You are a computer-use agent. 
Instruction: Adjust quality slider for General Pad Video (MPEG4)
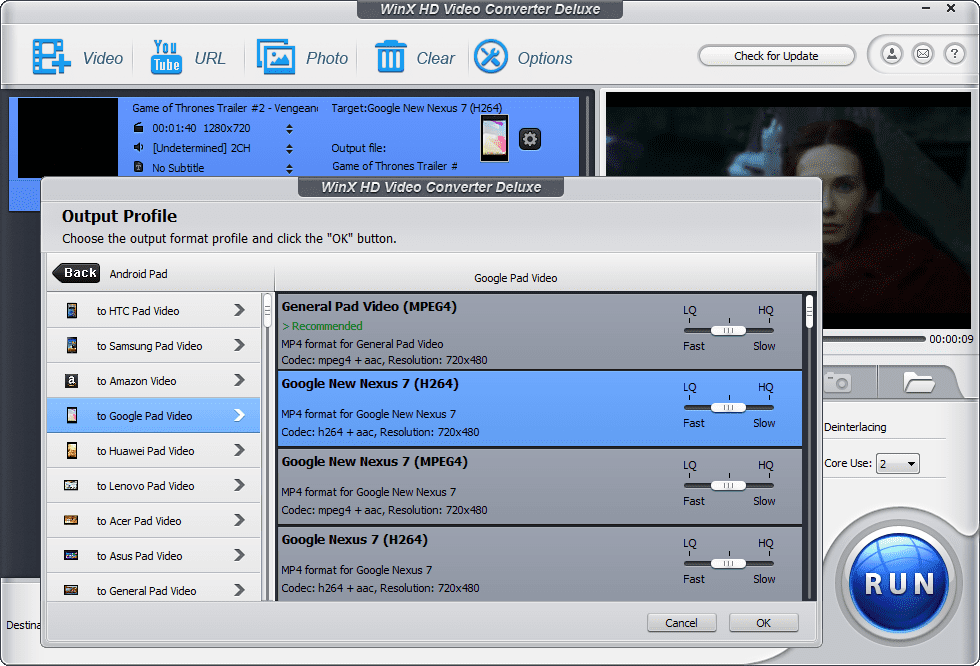[729, 331]
